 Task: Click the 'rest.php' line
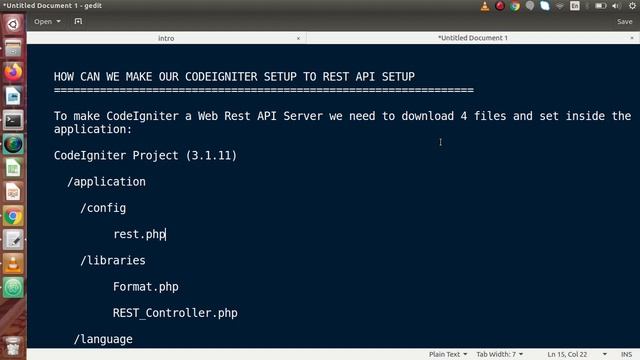(x=140, y=234)
